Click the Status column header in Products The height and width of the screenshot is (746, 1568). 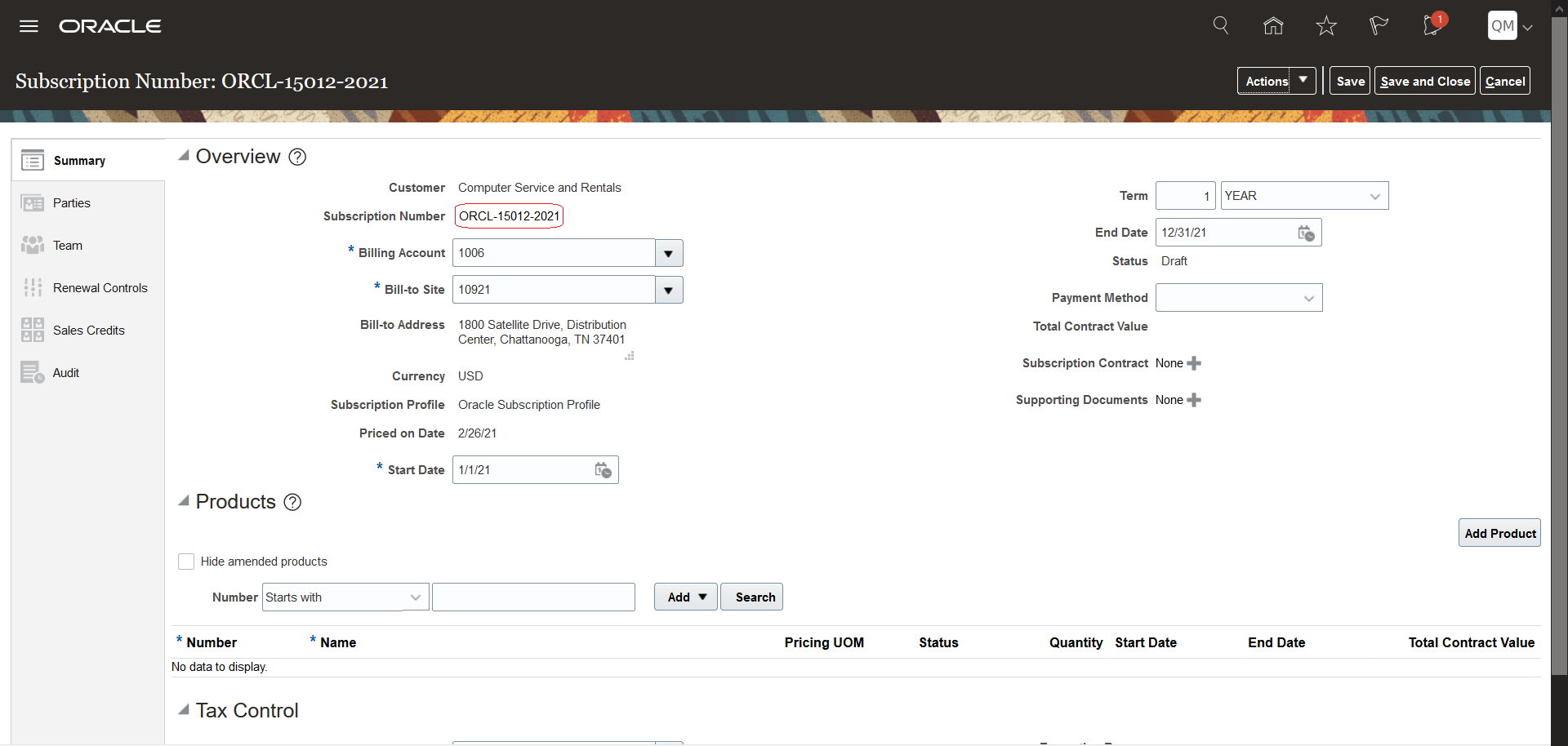[x=938, y=642]
